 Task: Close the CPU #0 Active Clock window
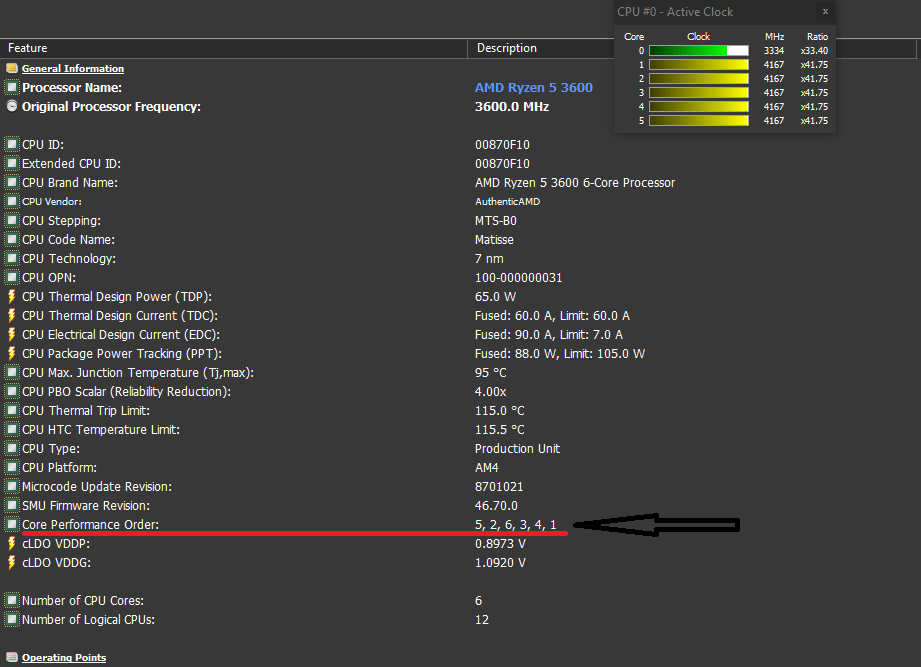tap(824, 12)
